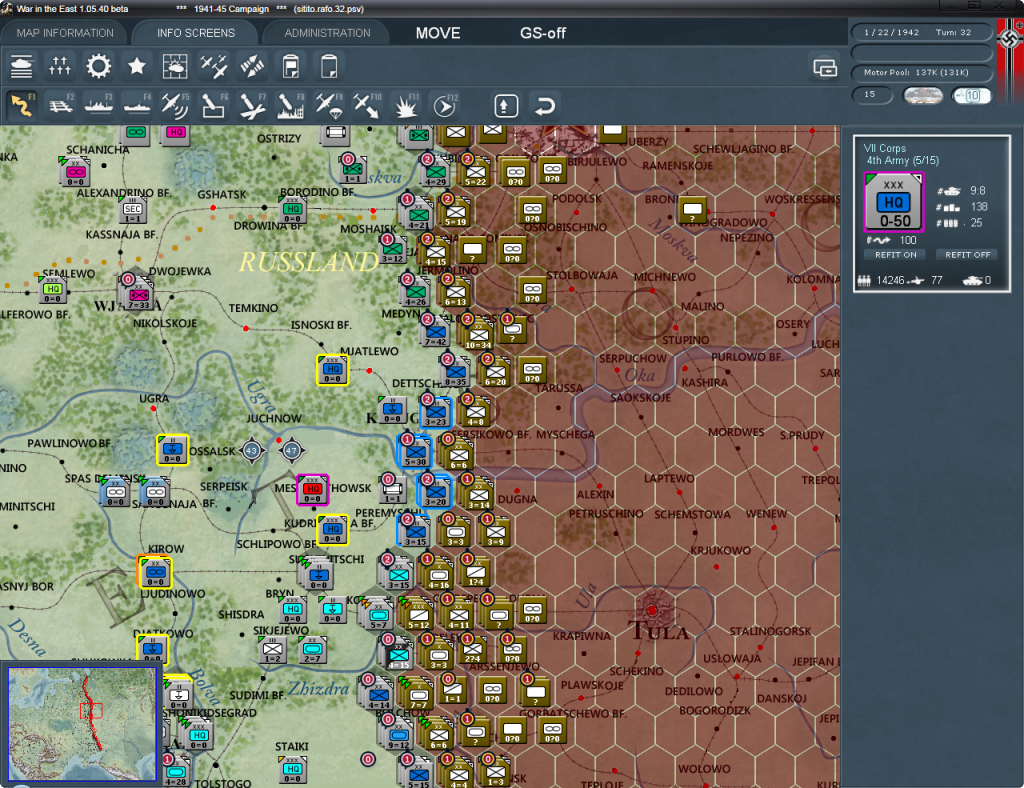Open the blank clipboard log icon
1024x788 pixels.
[x=329, y=67]
